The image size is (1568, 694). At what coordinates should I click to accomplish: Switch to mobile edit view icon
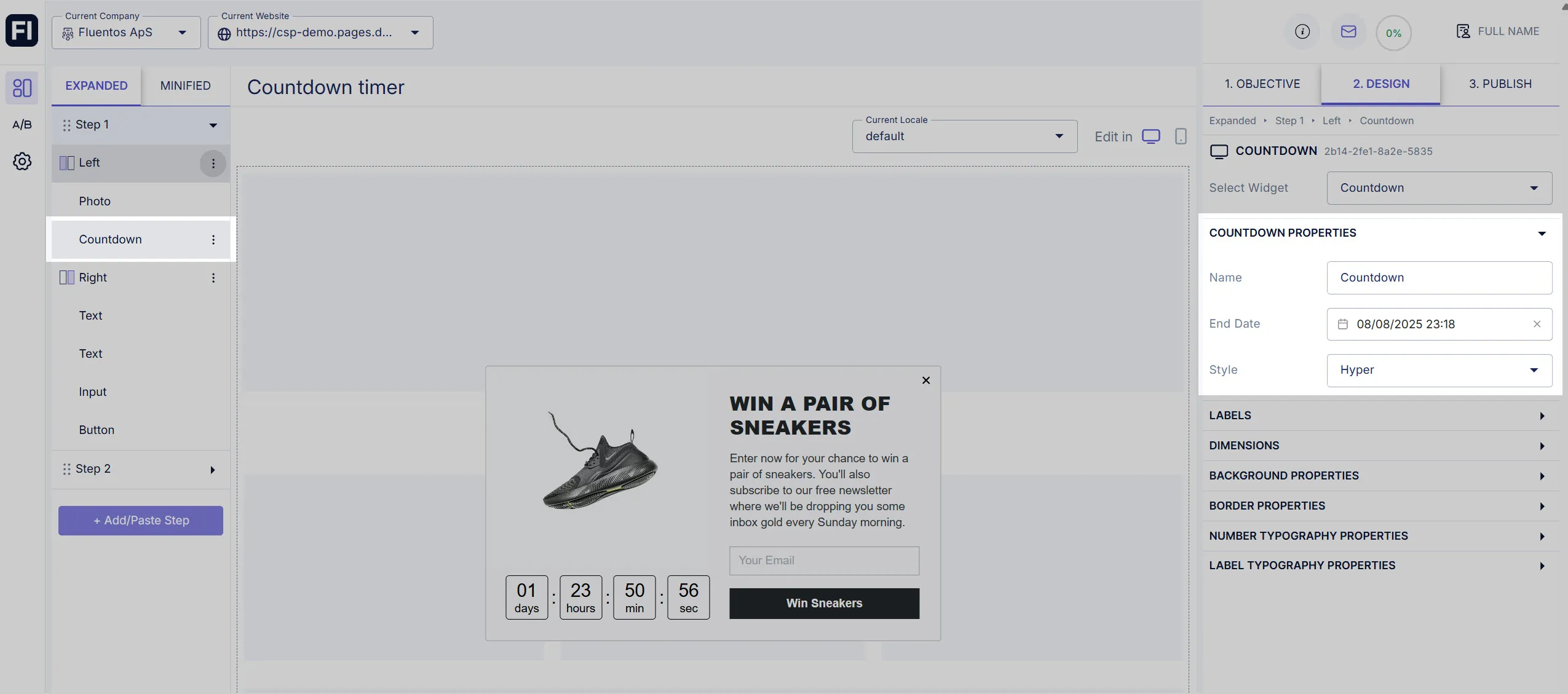[1180, 136]
